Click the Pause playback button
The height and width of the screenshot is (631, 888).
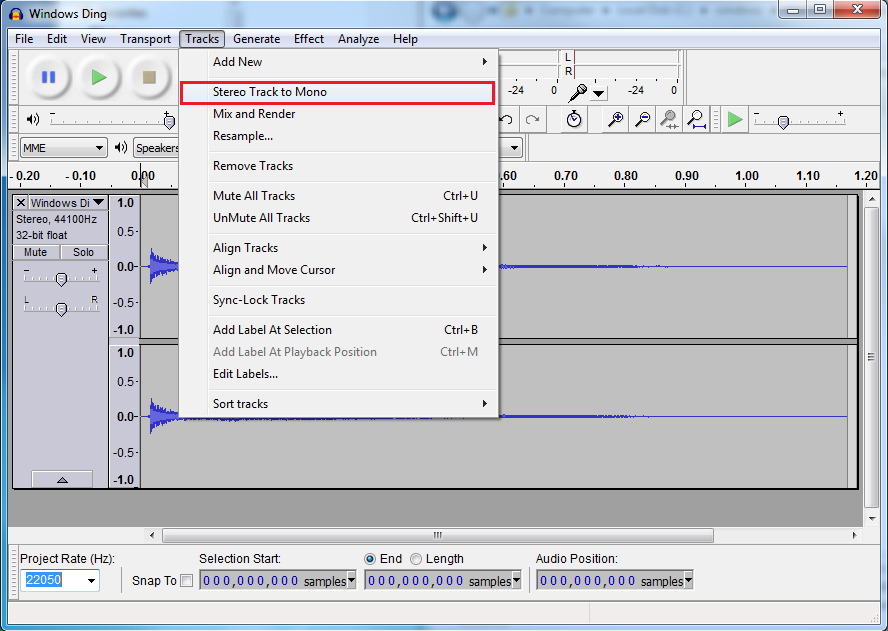[48, 77]
